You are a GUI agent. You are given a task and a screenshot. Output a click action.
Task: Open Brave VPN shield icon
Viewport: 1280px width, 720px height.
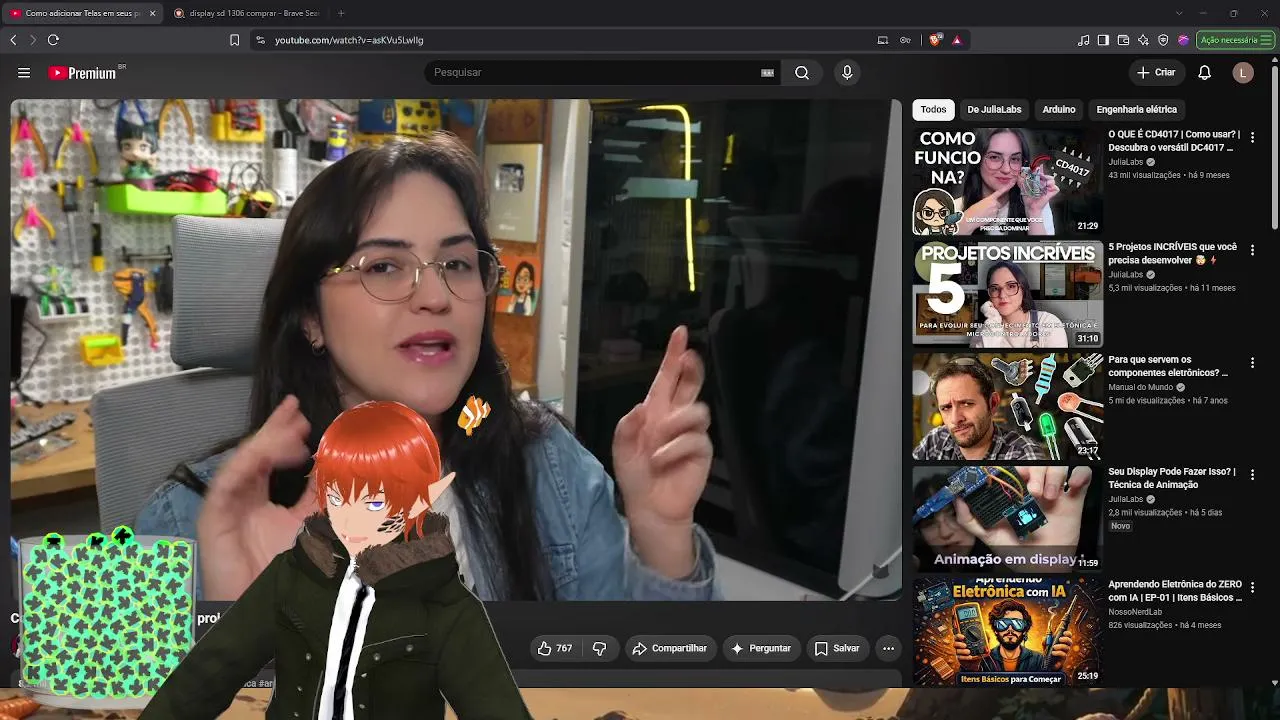pos(1163,40)
